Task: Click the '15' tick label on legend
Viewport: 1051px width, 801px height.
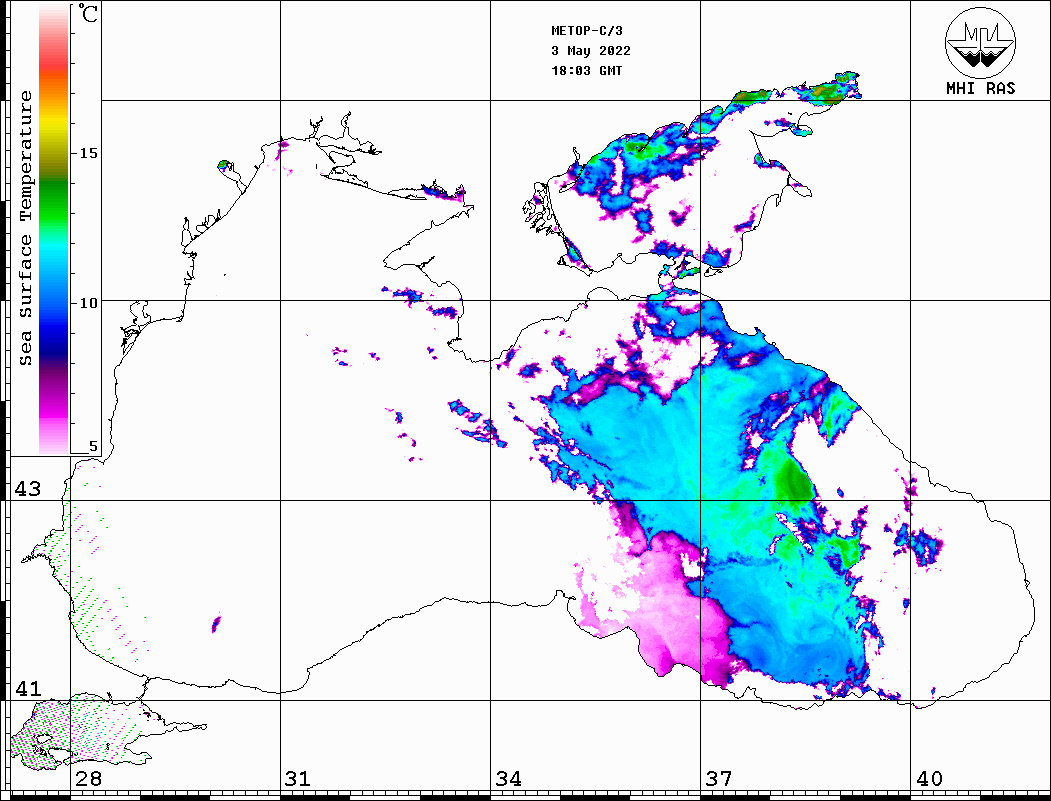Action: coord(88,153)
